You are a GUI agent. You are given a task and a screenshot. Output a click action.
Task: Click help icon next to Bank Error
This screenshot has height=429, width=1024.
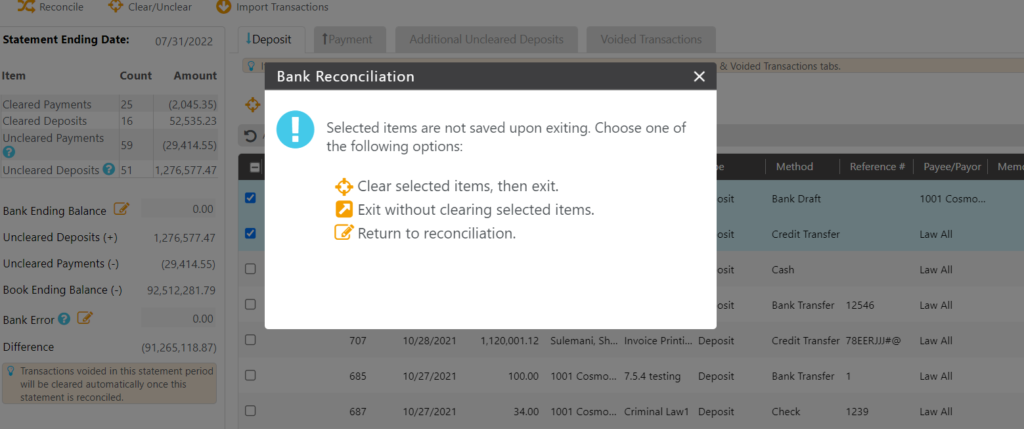(64, 319)
